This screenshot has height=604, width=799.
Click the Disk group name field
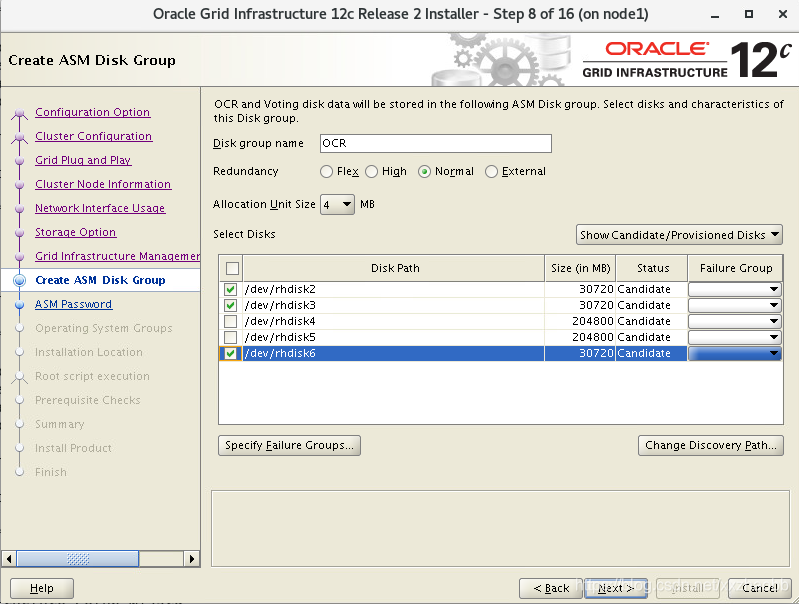coord(436,143)
